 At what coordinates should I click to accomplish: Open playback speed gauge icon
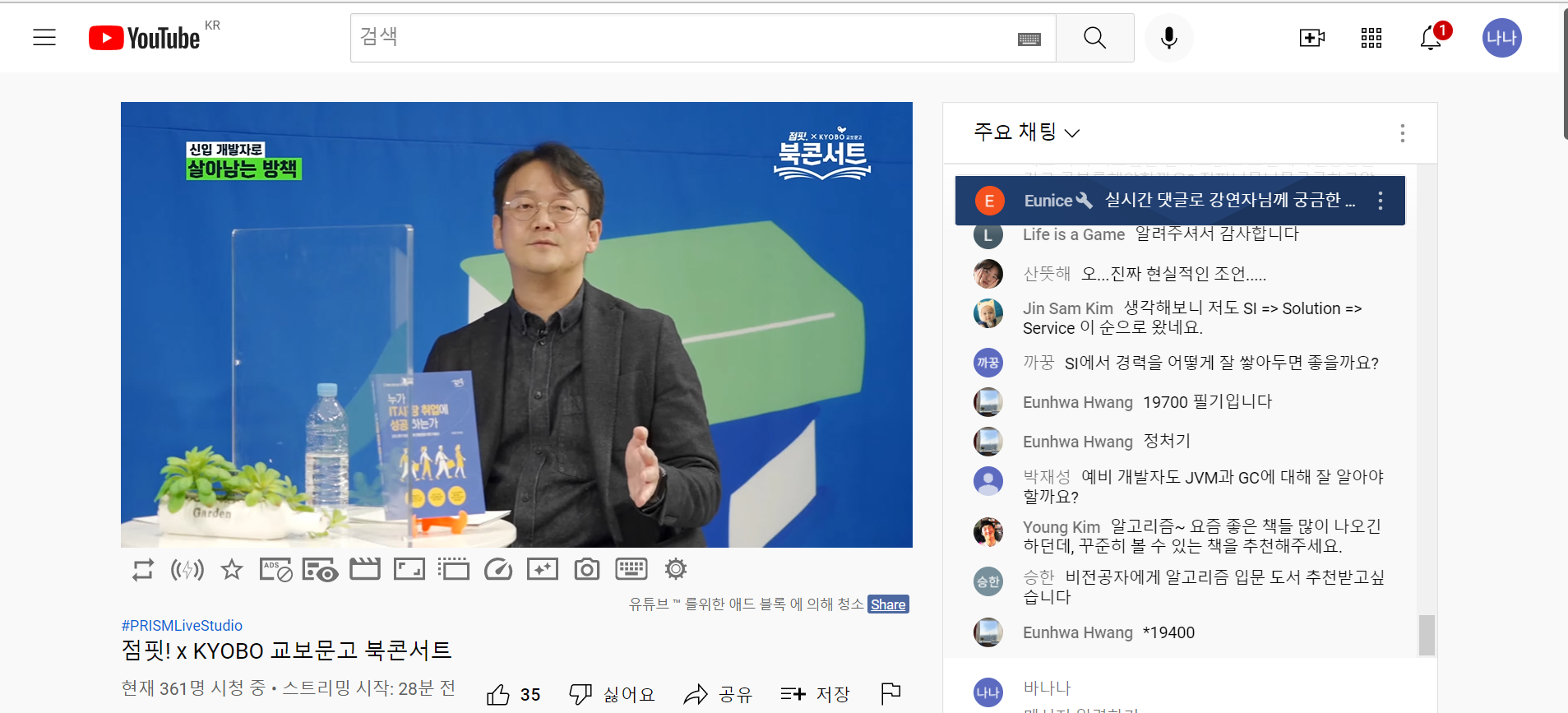(x=498, y=569)
